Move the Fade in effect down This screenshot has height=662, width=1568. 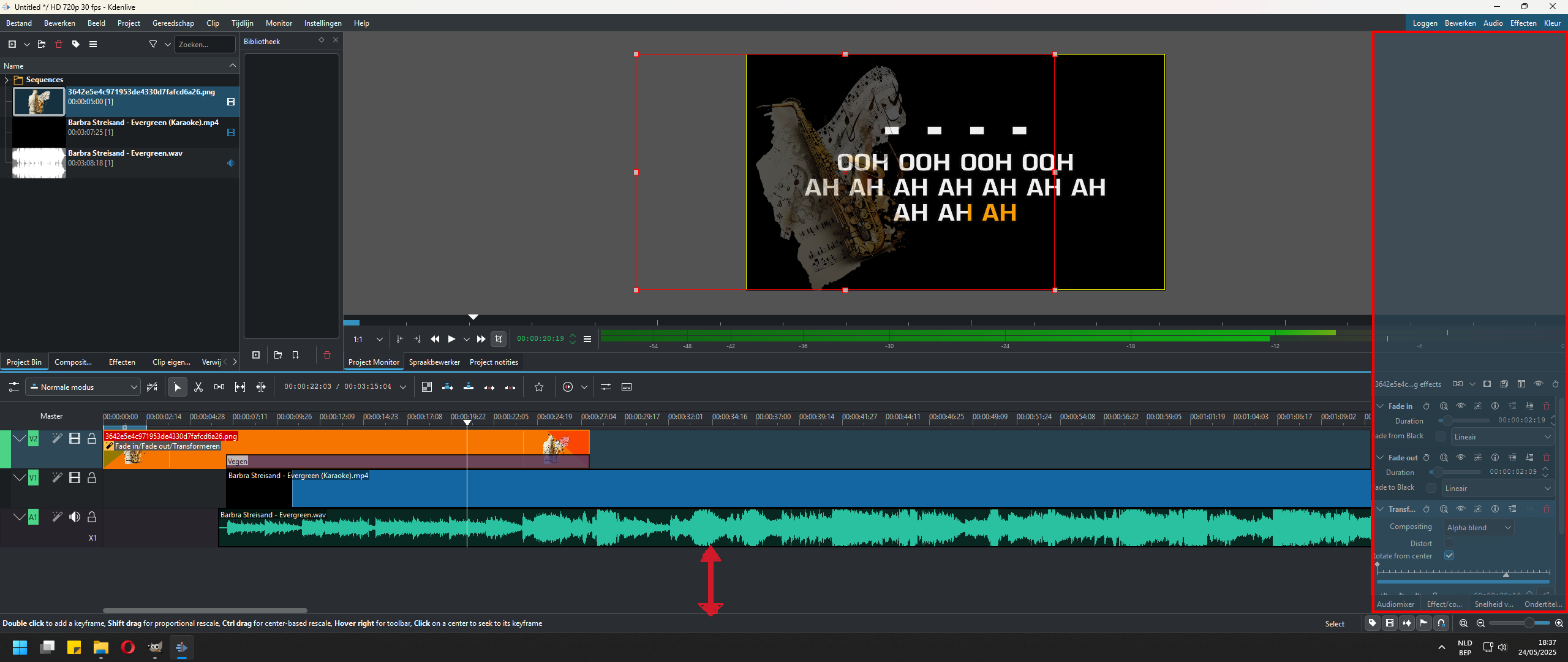(x=1529, y=406)
